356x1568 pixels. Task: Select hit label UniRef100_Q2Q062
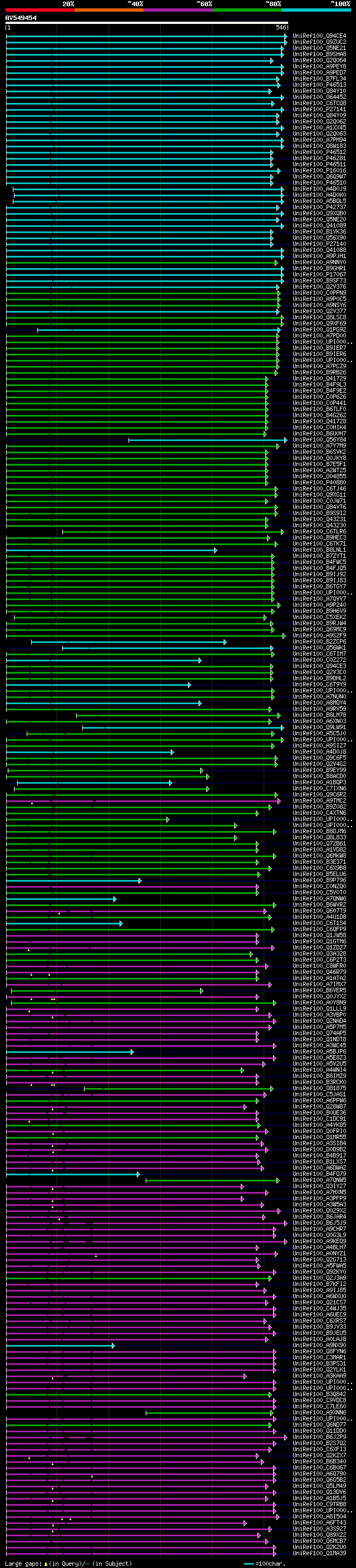tap(319, 122)
